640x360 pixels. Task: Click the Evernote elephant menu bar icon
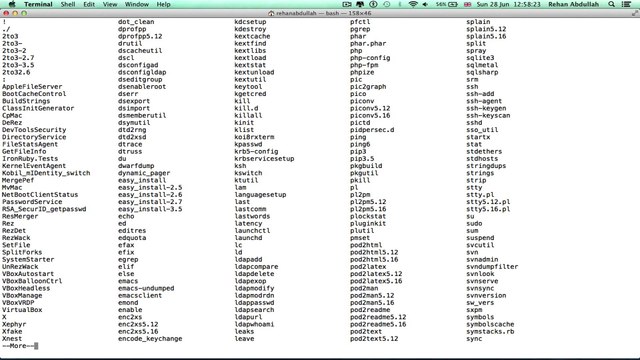(x=360, y=4)
